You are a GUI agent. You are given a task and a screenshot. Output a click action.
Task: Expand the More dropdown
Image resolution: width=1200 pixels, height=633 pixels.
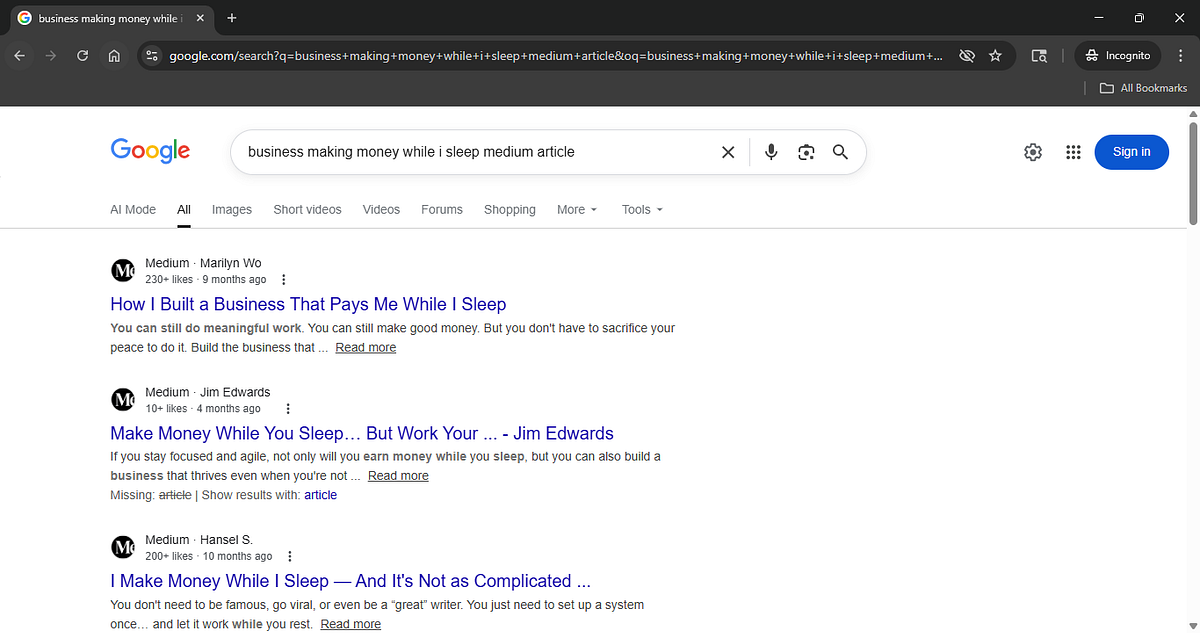(x=577, y=210)
